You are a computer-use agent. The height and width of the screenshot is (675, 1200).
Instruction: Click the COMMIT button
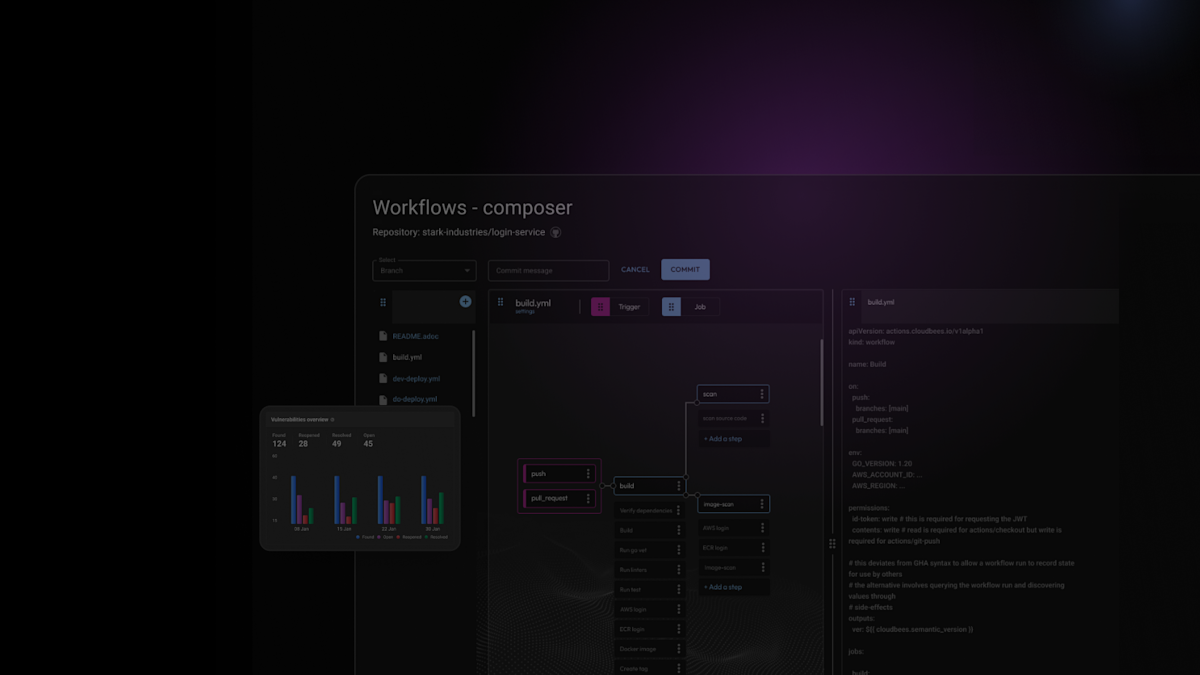685,270
